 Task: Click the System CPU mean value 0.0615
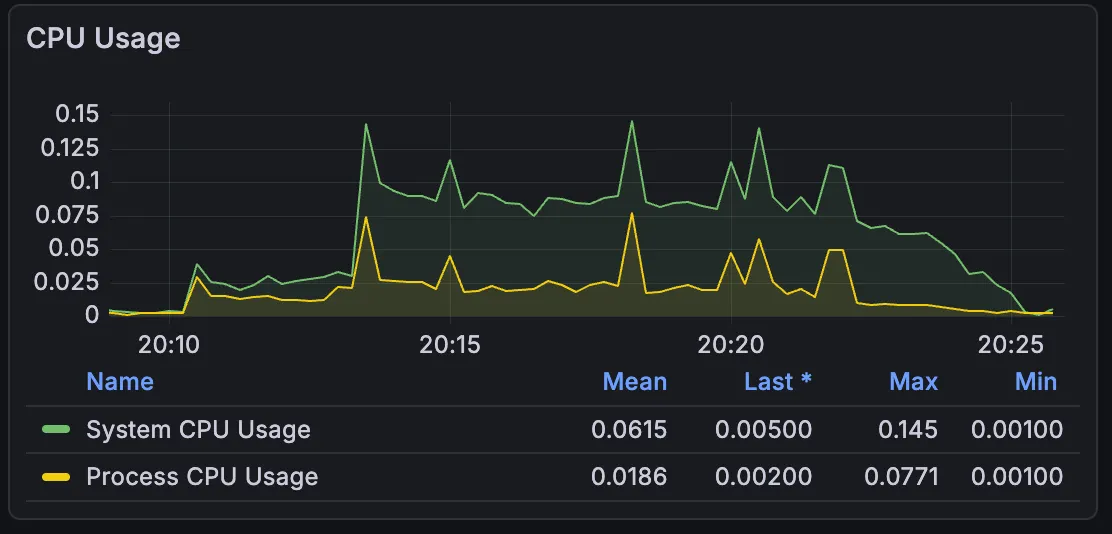[628, 430]
